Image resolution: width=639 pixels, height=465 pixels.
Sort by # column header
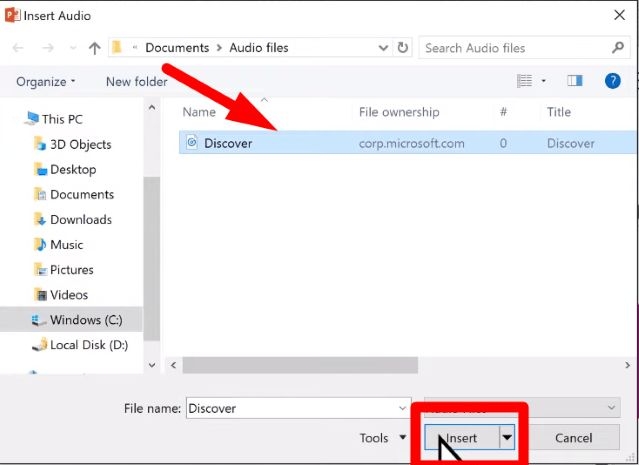503,112
